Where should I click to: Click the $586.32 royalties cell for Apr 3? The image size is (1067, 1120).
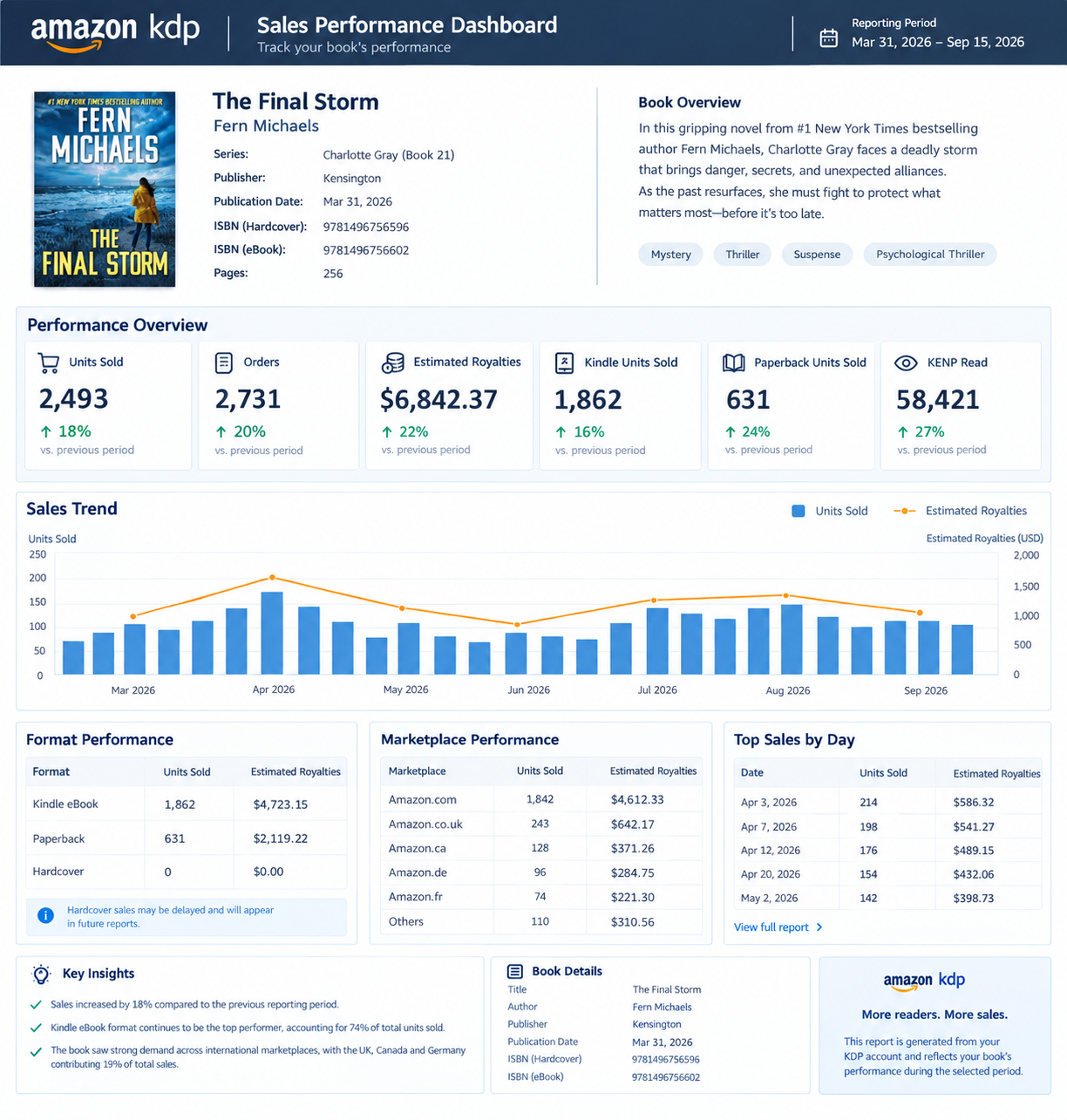click(974, 802)
